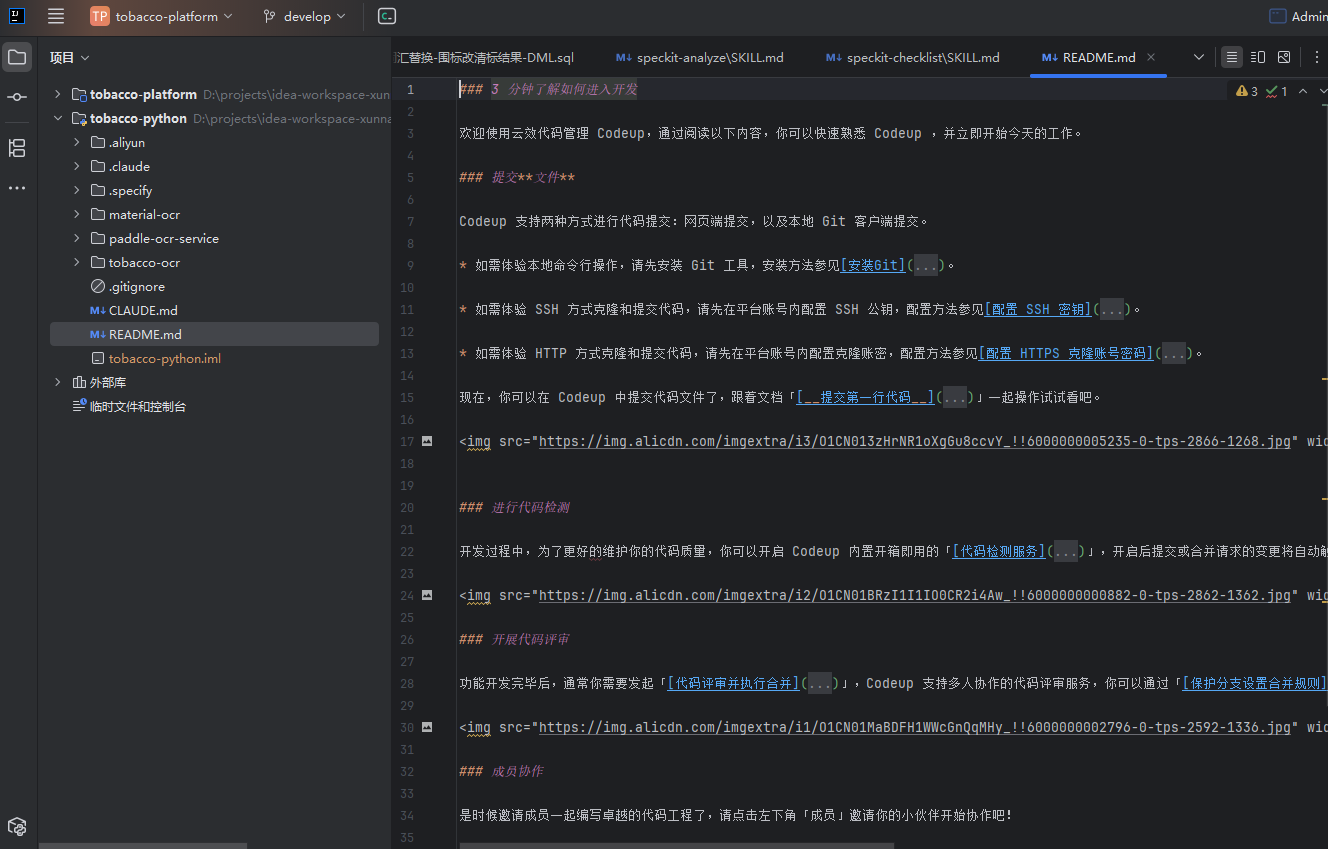Screen dimensions: 1328x849
Task: Expand the 外部库 node
Action: click(58, 383)
